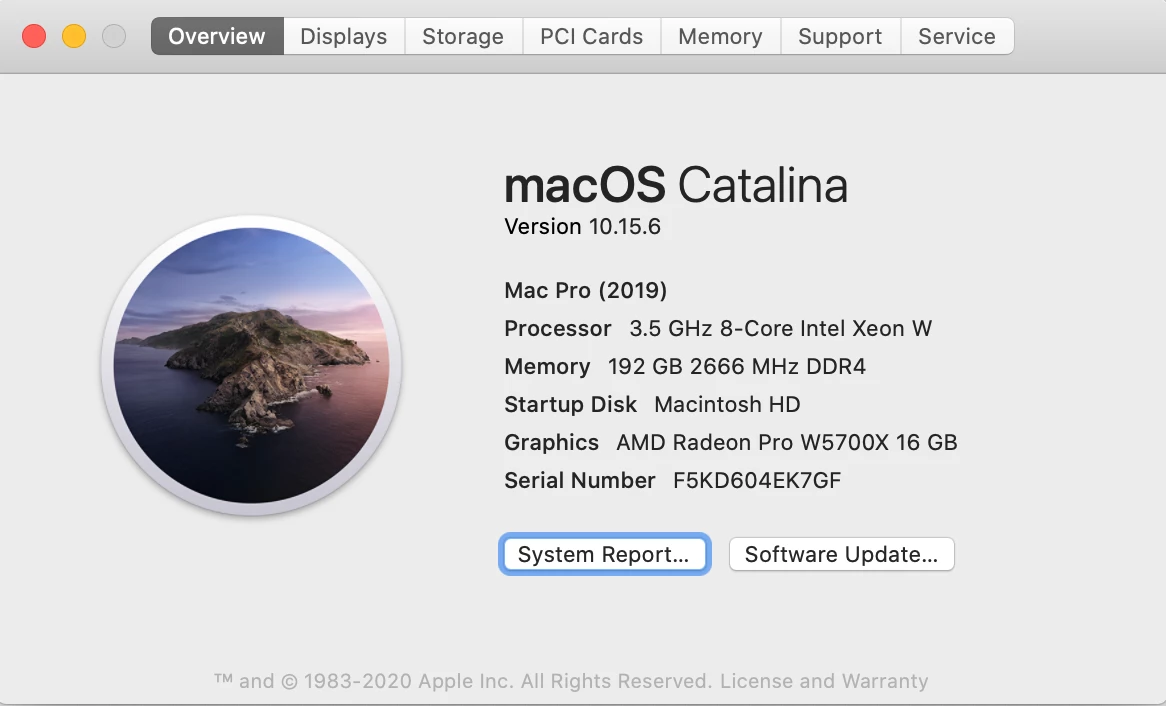
Task: Open the Memory tab
Action: 720,36
